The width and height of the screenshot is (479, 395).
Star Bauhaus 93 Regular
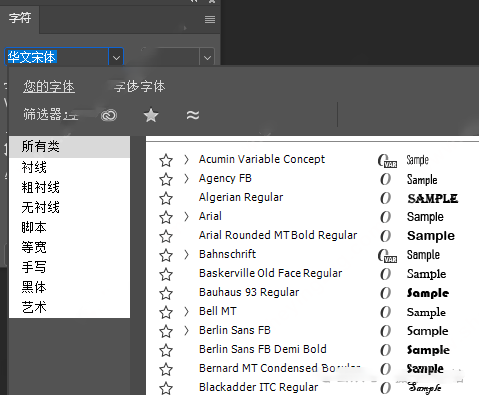coord(166,293)
